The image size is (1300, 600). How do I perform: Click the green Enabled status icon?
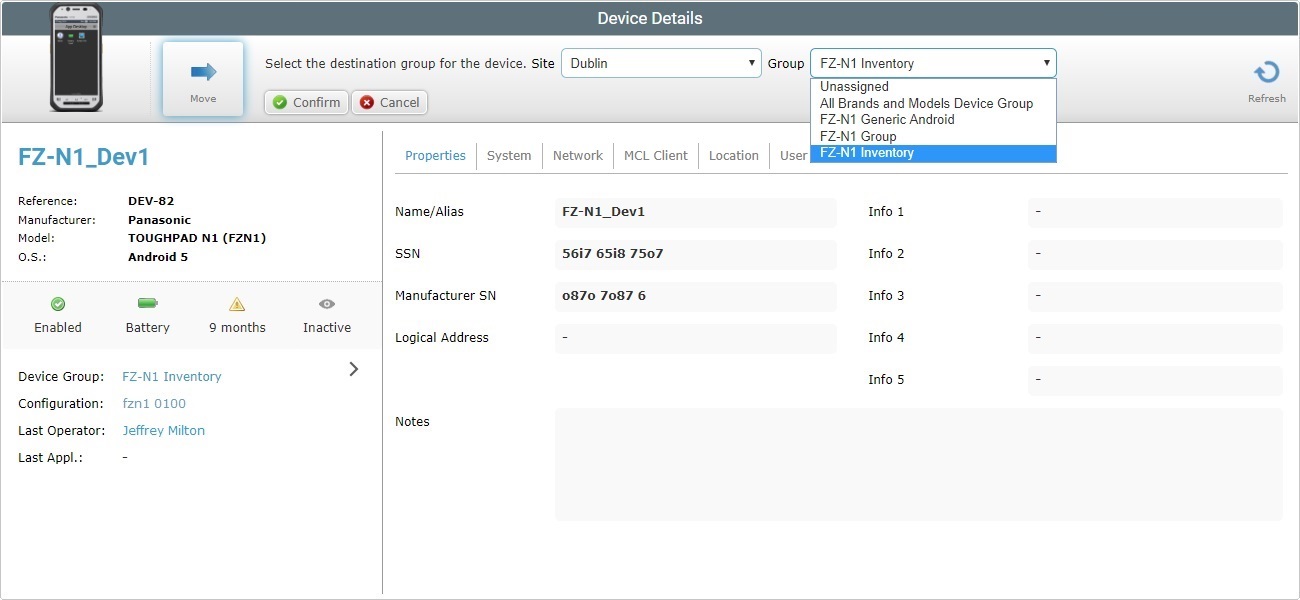pyautogui.click(x=58, y=304)
